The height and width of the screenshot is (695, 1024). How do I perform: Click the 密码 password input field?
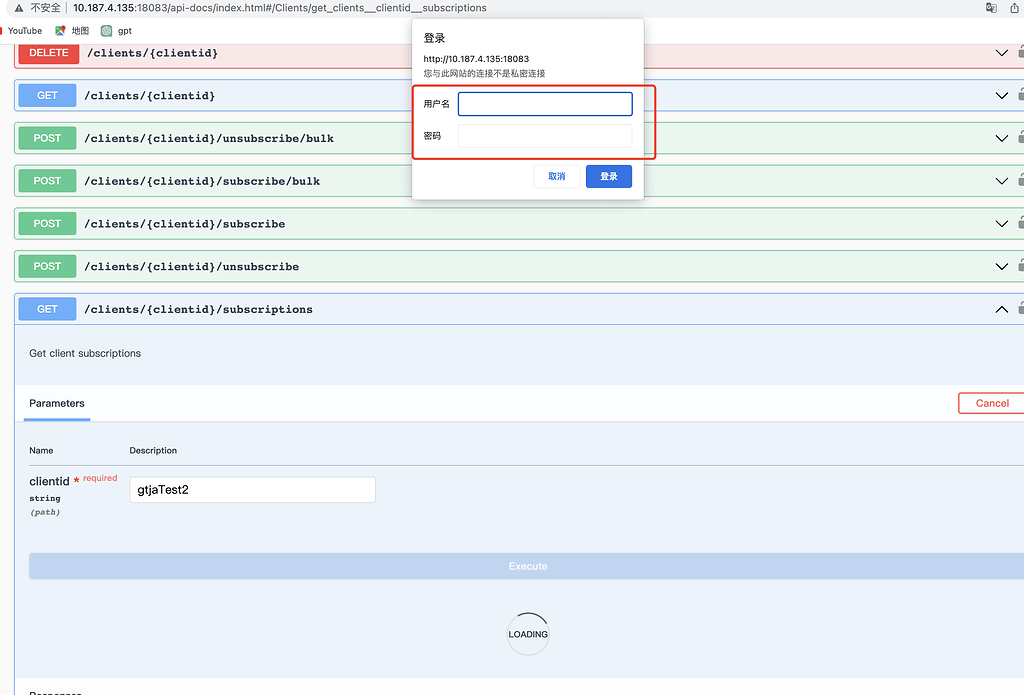[x=545, y=136]
